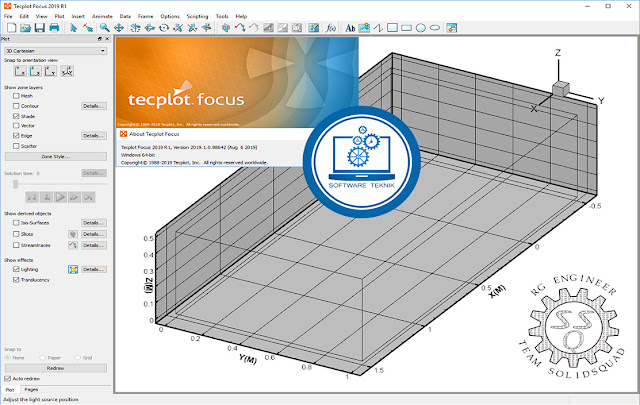Click the f(x) data alter icon

(x=330, y=28)
